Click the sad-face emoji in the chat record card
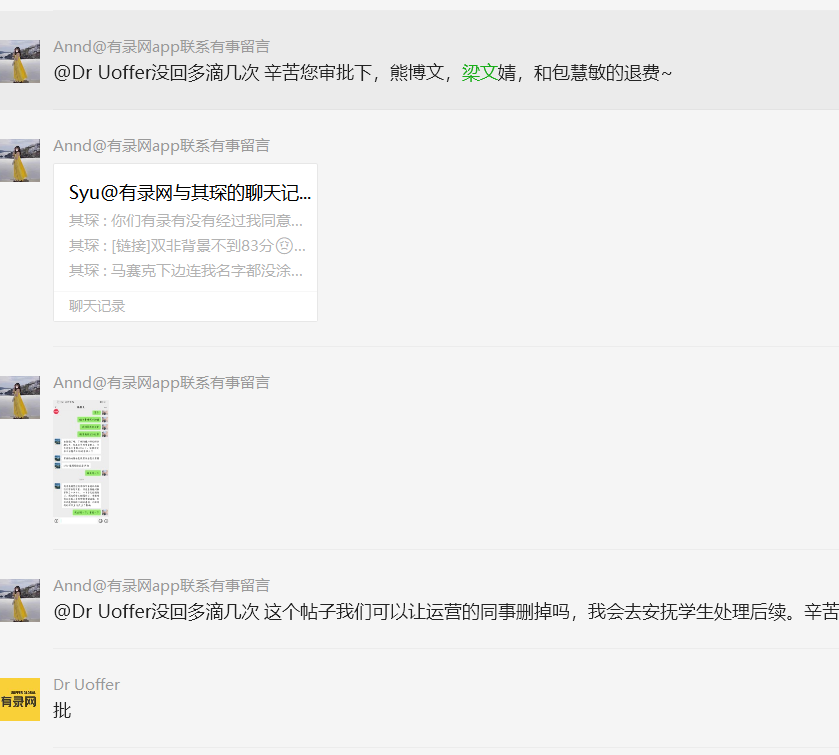 (x=284, y=246)
